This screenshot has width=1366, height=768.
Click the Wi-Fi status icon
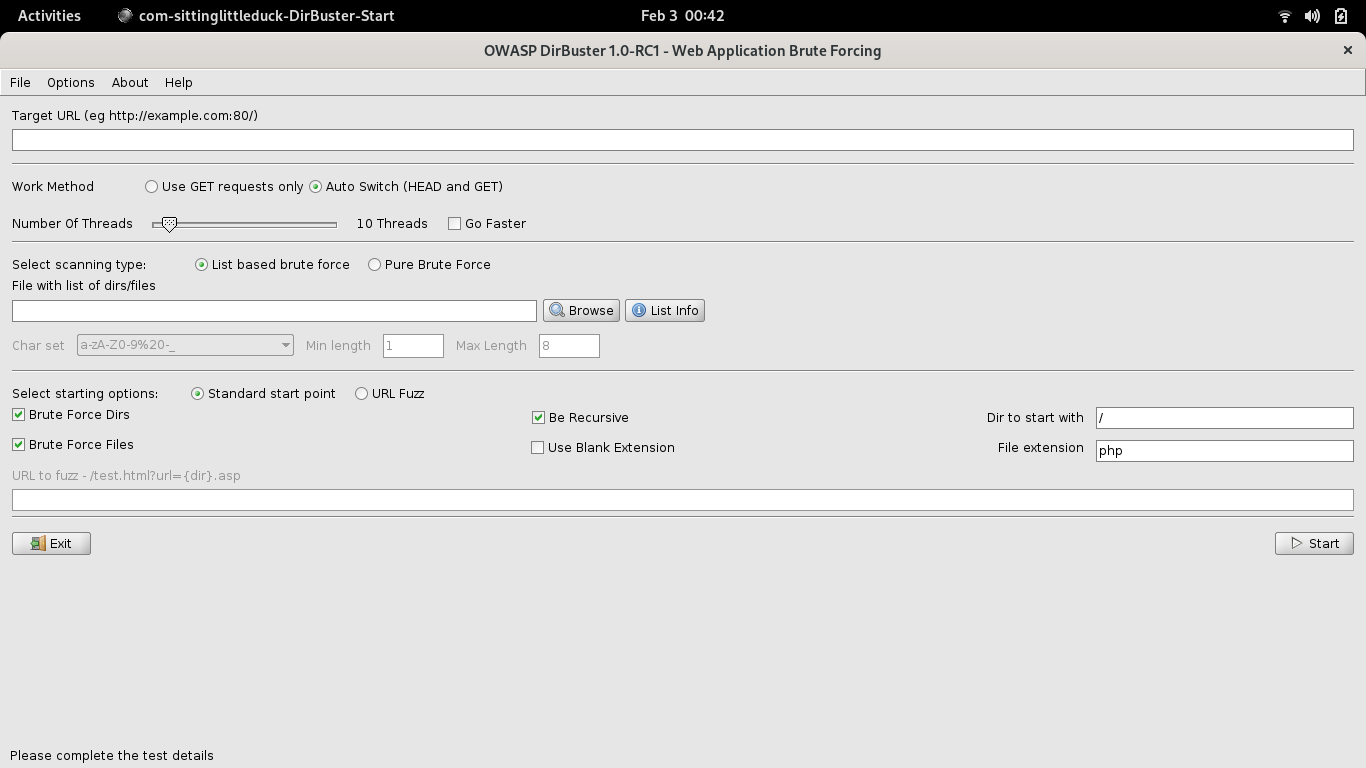click(x=1285, y=16)
